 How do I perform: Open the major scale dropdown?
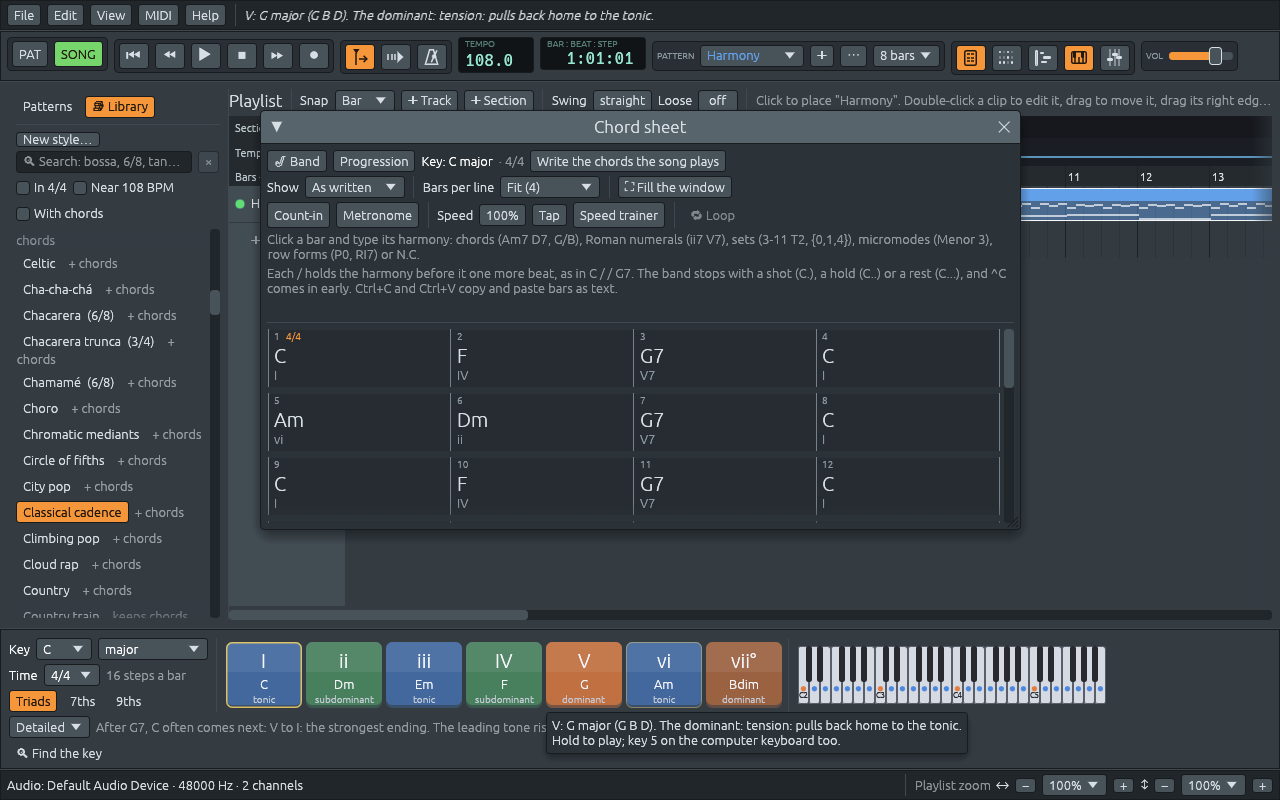click(153, 649)
